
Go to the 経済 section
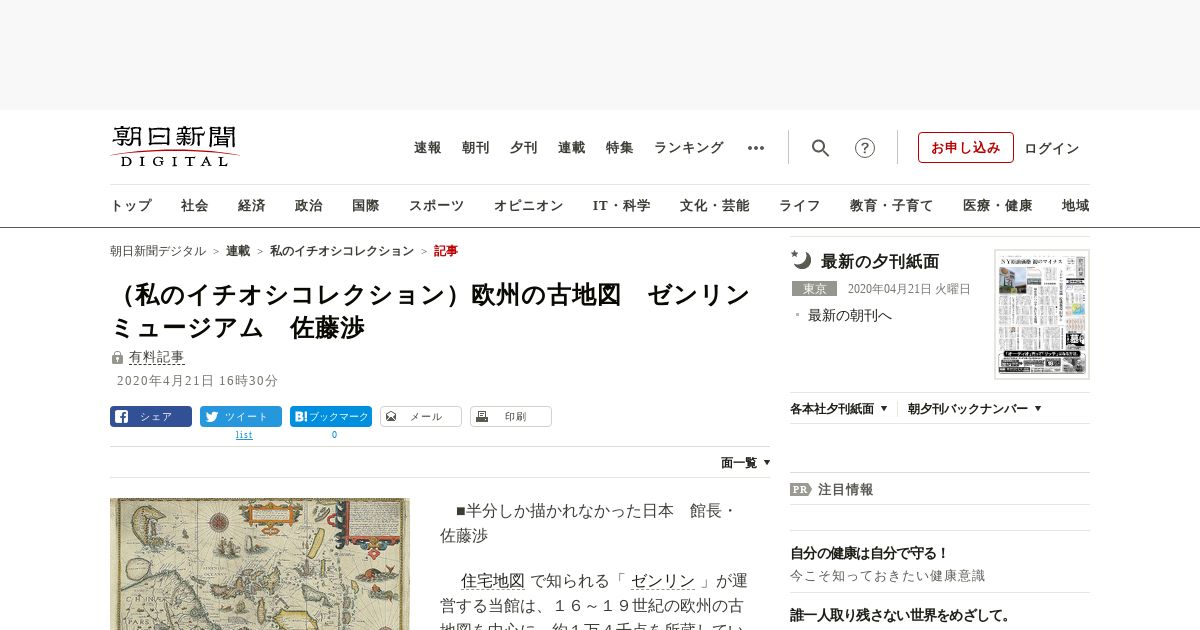point(252,206)
